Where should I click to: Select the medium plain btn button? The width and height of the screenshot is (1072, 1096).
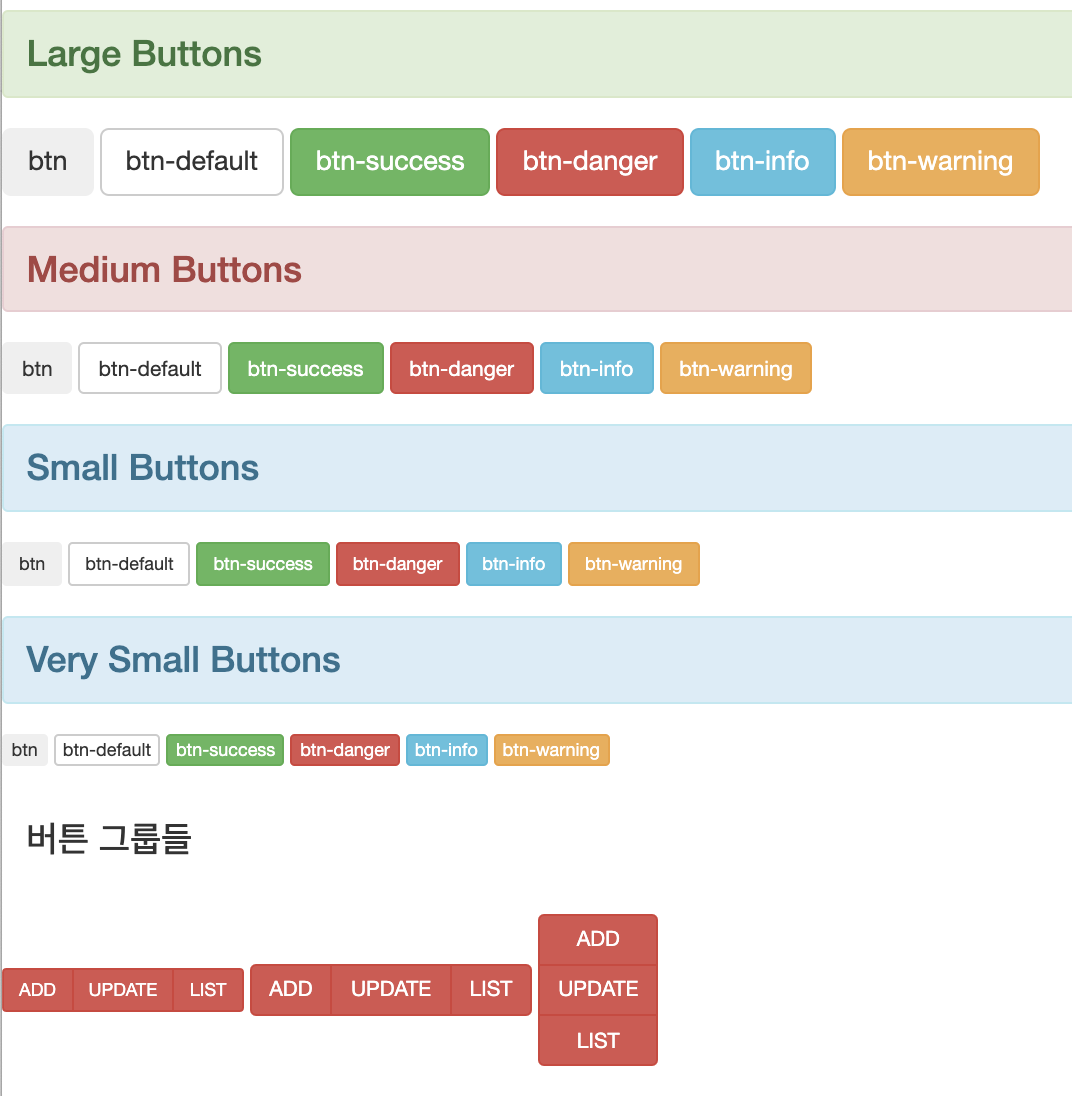(x=37, y=368)
